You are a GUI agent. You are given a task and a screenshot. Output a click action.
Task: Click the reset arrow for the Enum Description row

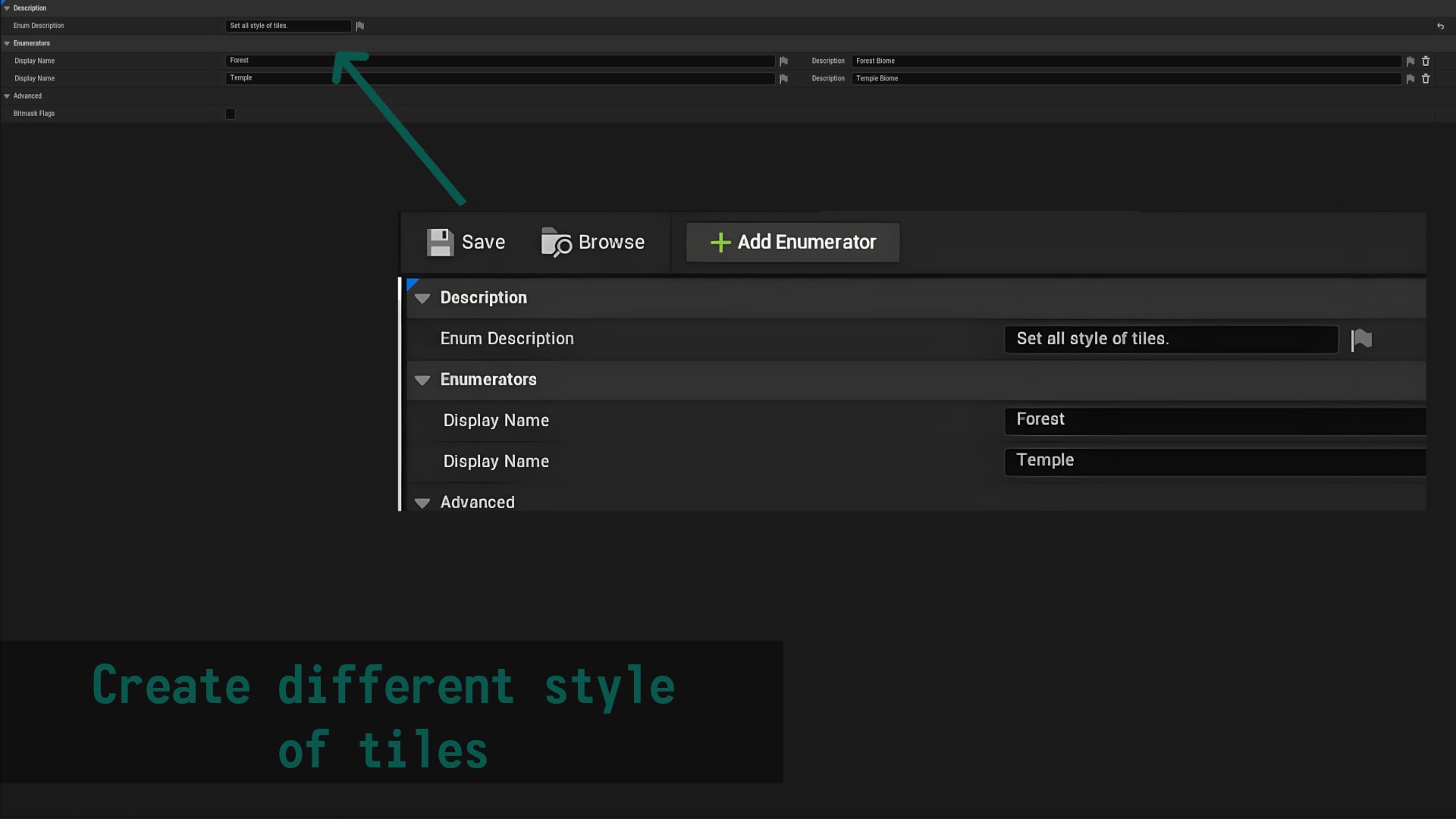[1440, 26]
